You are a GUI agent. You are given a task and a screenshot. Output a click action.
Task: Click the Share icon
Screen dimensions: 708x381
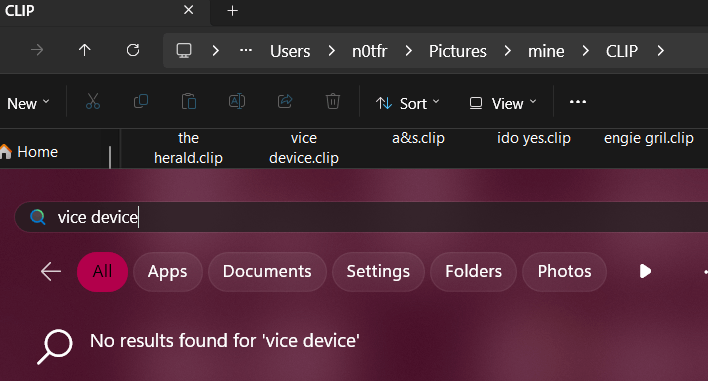(x=285, y=101)
